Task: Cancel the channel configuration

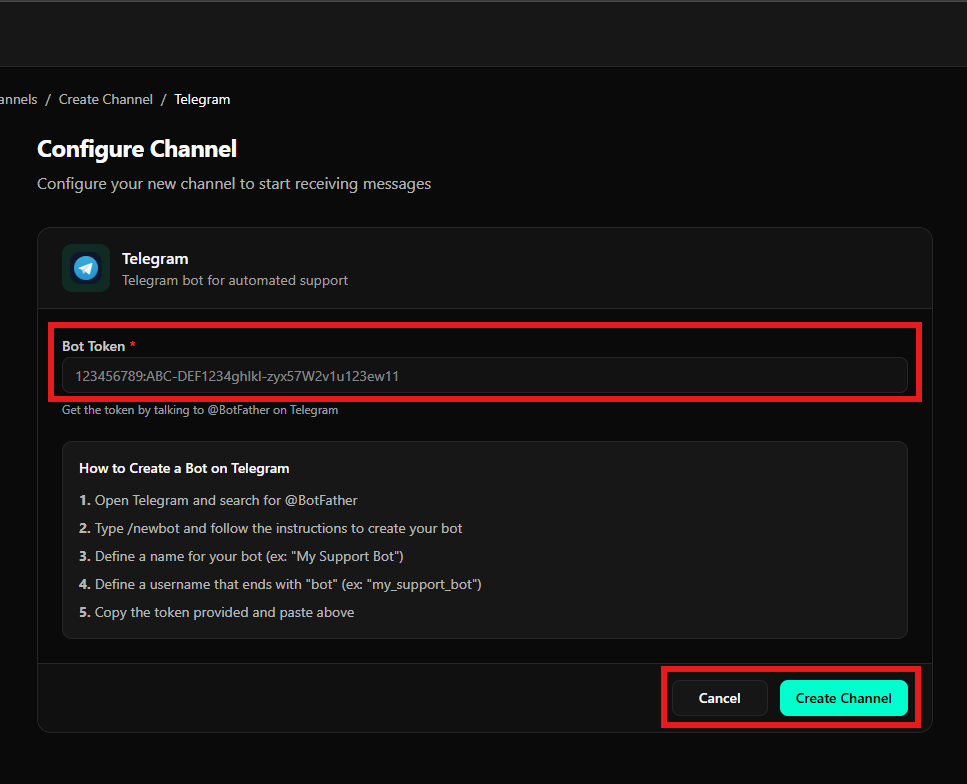Action: 719,698
